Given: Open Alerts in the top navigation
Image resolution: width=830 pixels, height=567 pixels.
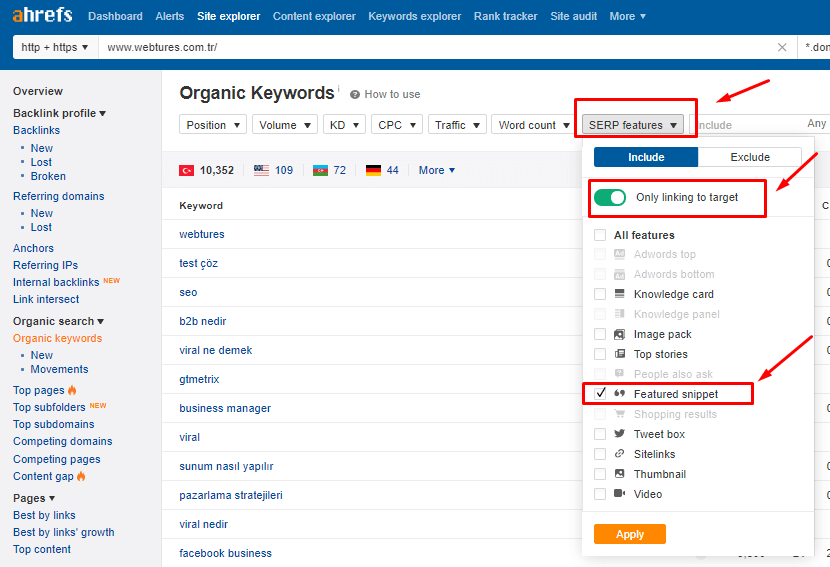Looking at the screenshot, I should [170, 16].
